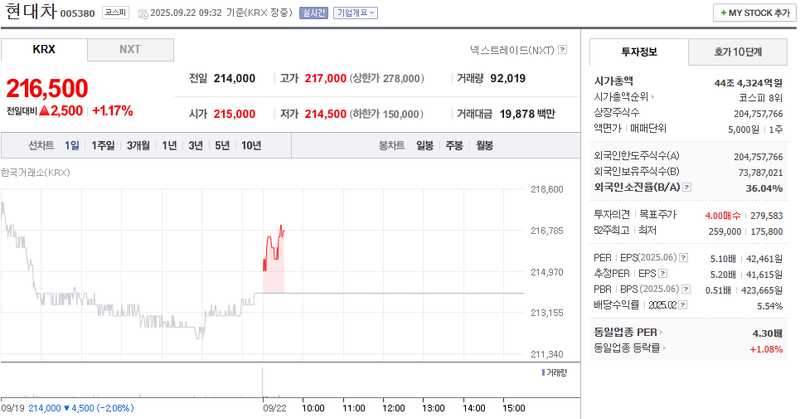800x419 pixels.
Task: Click the 목표주가 279,583 value
Action: pyautogui.click(x=766, y=216)
